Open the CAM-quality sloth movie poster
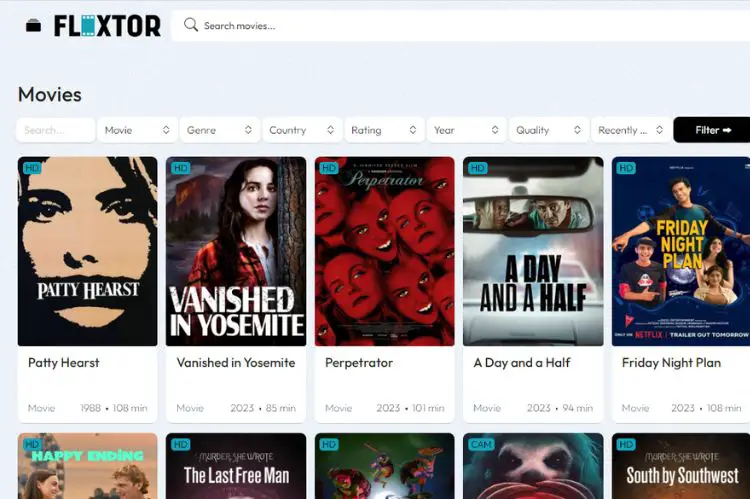Viewport: 750px width, 499px height. [x=533, y=466]
